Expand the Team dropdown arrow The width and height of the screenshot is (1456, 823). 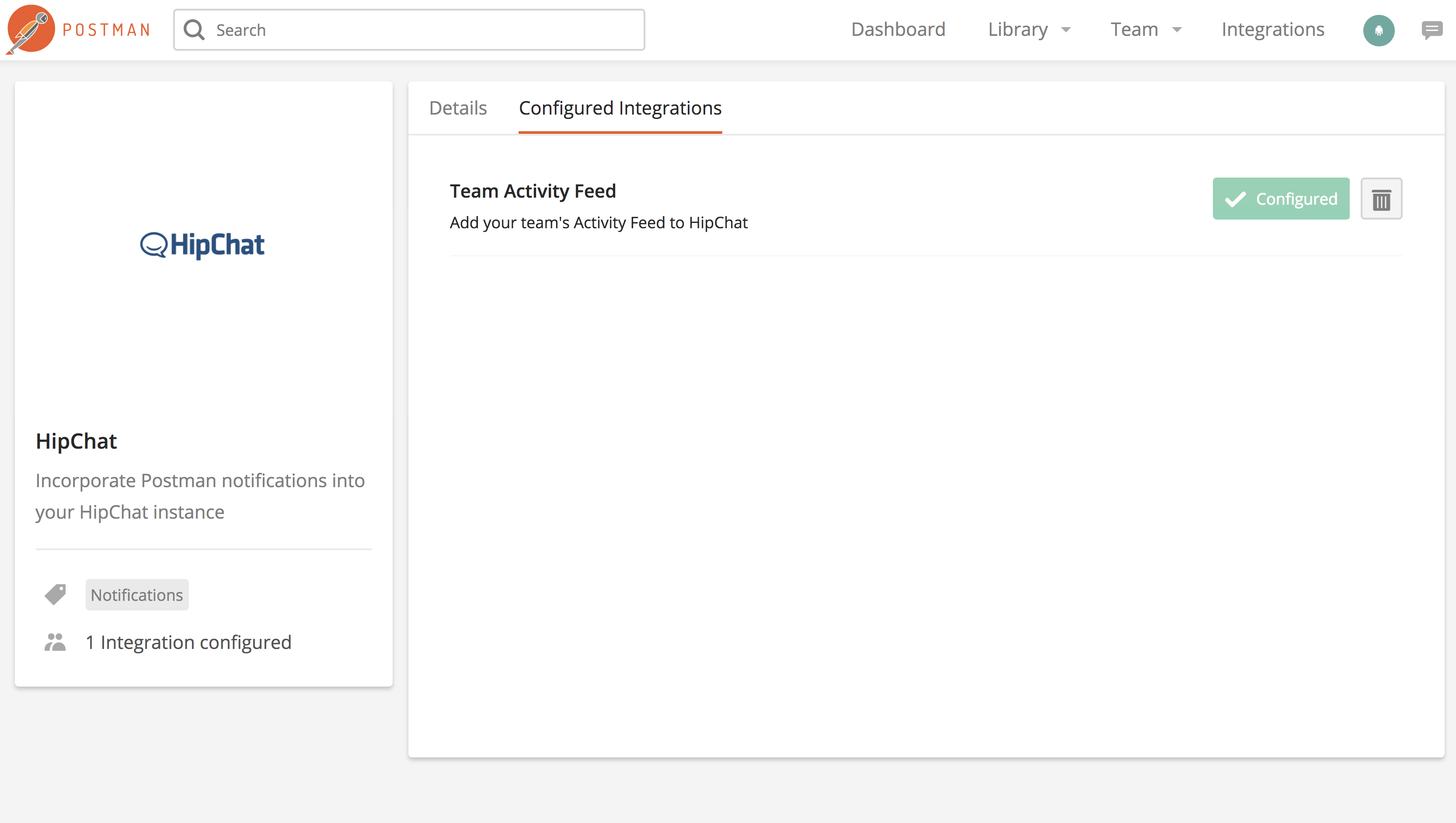pos(1177,30)
